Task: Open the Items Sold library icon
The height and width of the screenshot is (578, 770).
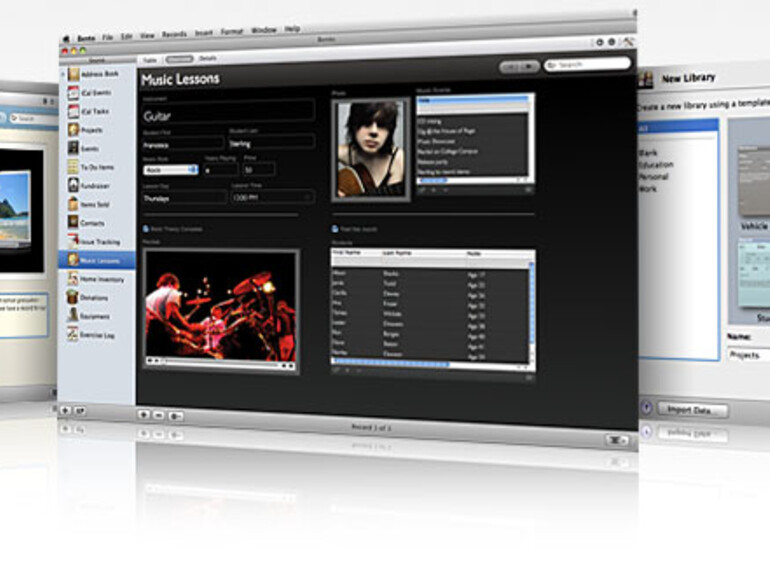Action: tap(73, 204)
